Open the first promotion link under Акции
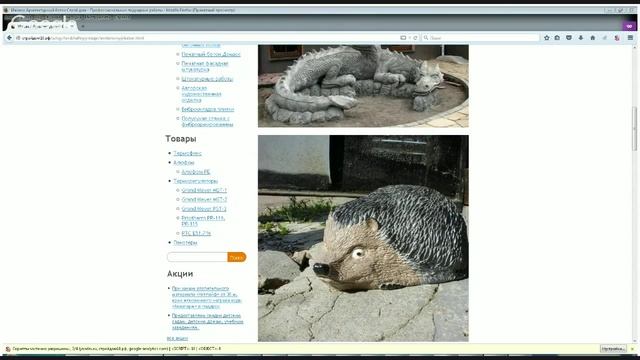640x360 pixels. click(207, 298)
